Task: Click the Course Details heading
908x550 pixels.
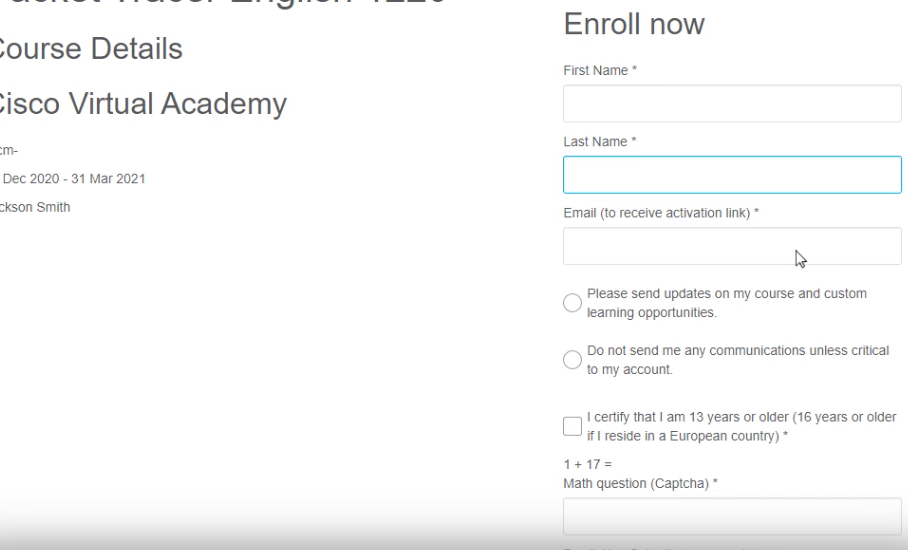Action: coord(90,49)
